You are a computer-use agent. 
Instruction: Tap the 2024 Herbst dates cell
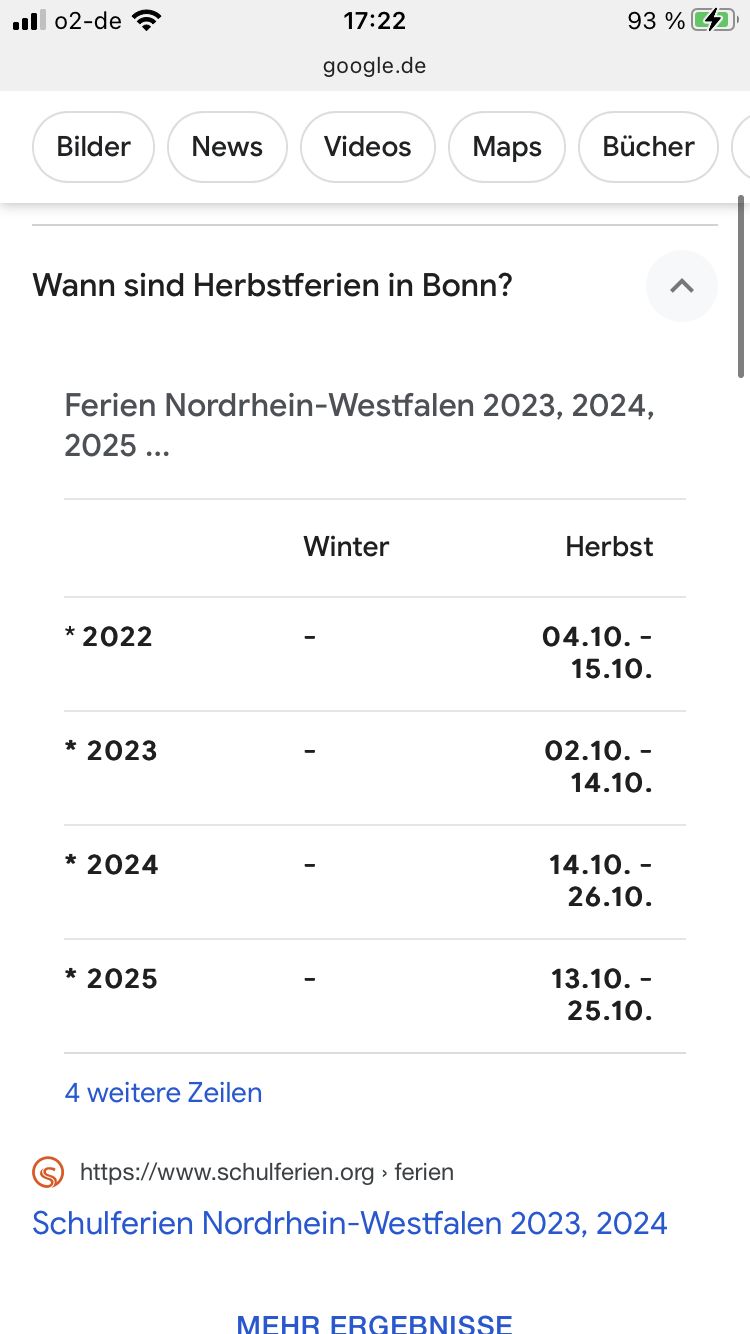click(600, 881)
